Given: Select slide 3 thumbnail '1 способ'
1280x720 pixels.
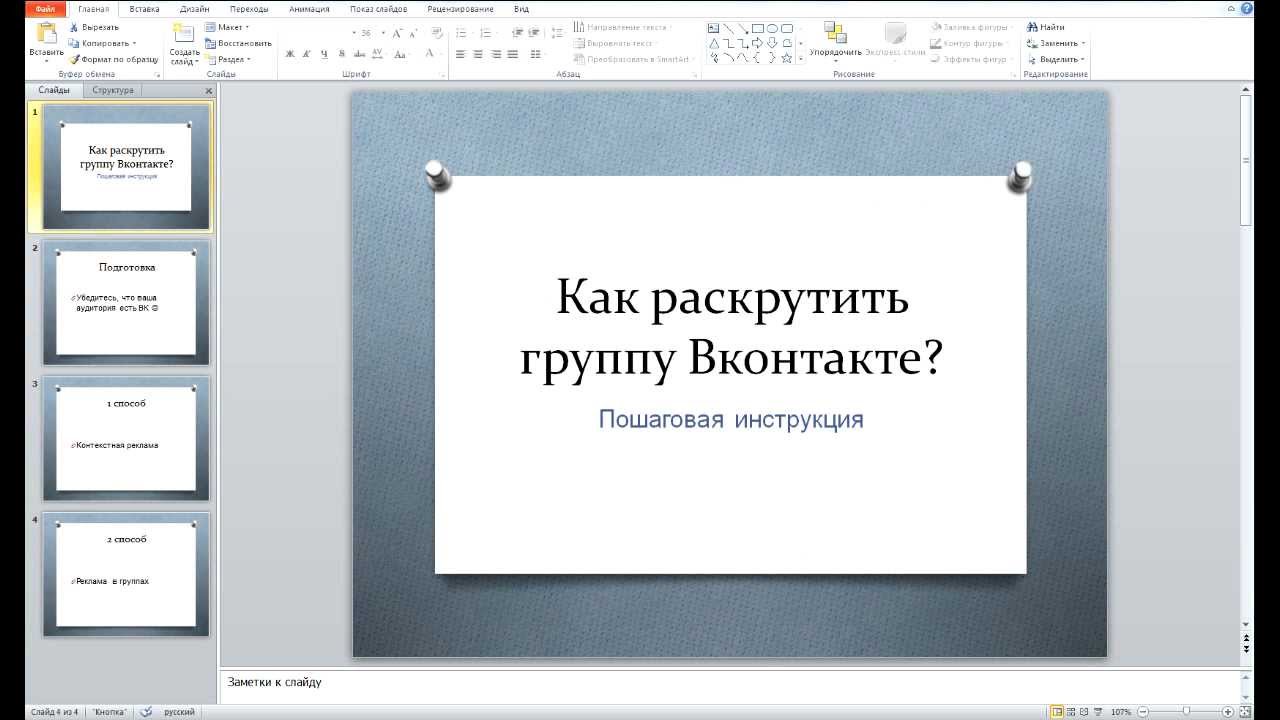Looking at the screenshot, I should pyautogui.click(x=126, y=439).
